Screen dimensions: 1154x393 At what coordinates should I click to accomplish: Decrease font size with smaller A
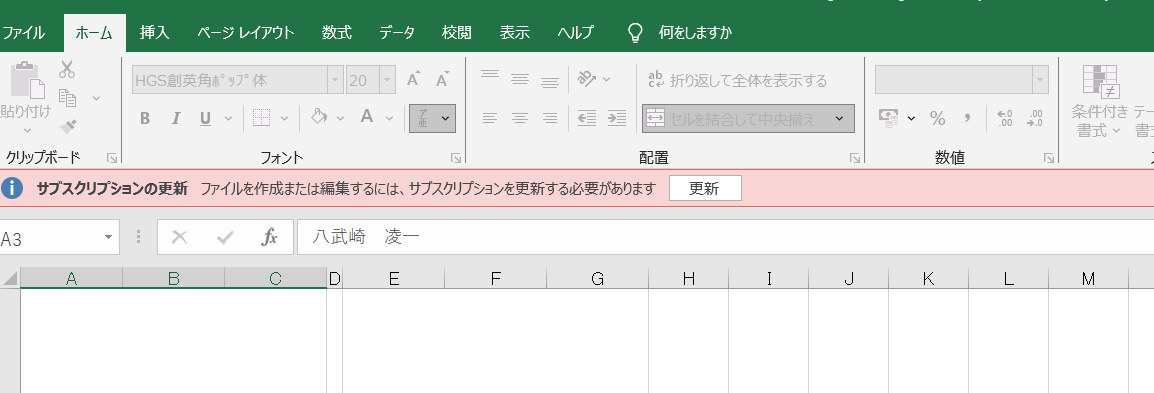(x=442, y=79)
